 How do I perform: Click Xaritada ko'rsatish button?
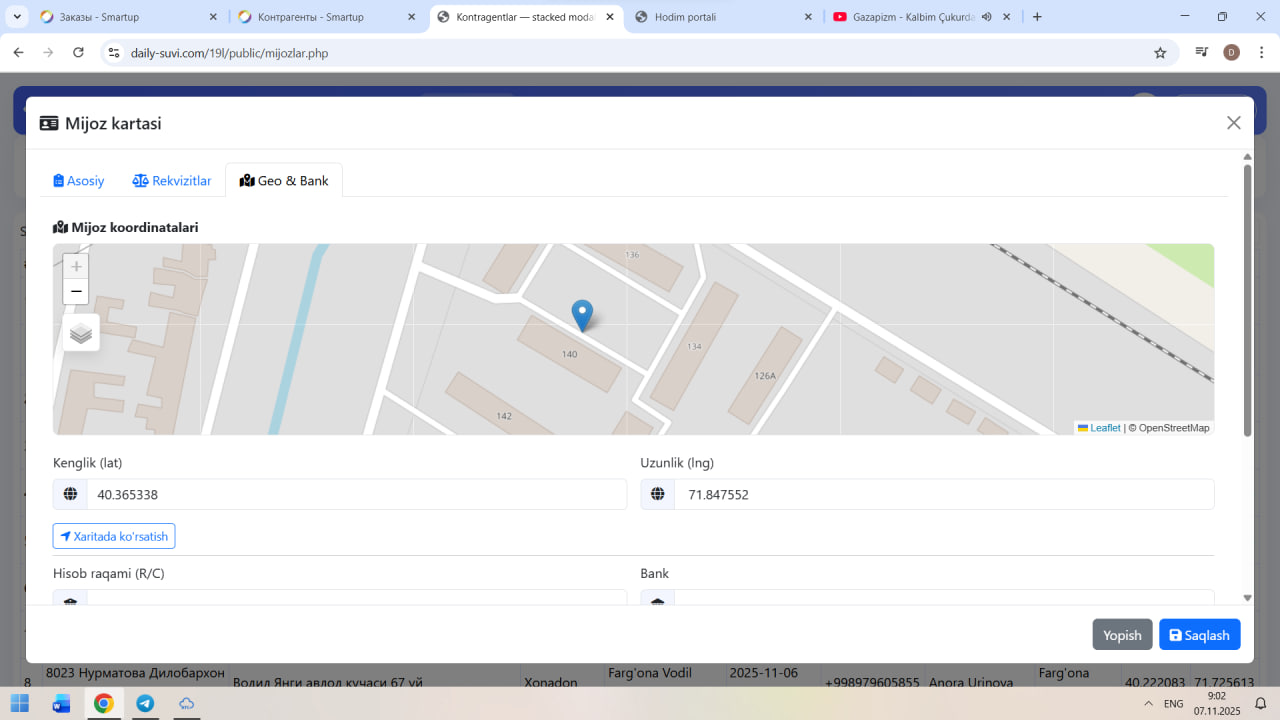coord(114,536)
